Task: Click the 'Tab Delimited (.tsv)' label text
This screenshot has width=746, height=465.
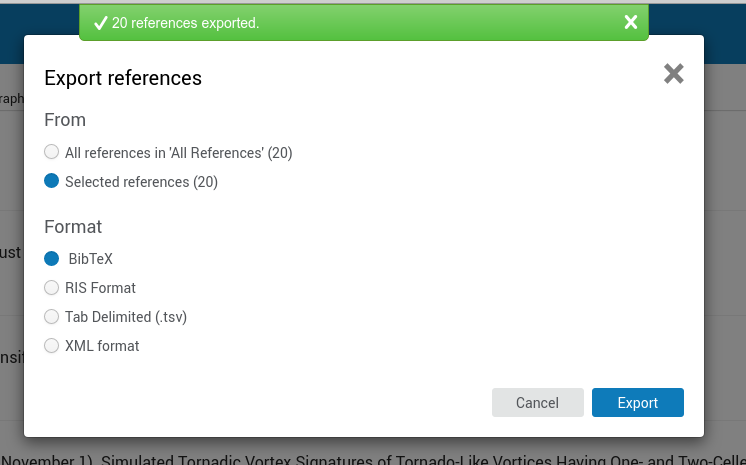Action: pyautogui.click(x=126, y=317)
